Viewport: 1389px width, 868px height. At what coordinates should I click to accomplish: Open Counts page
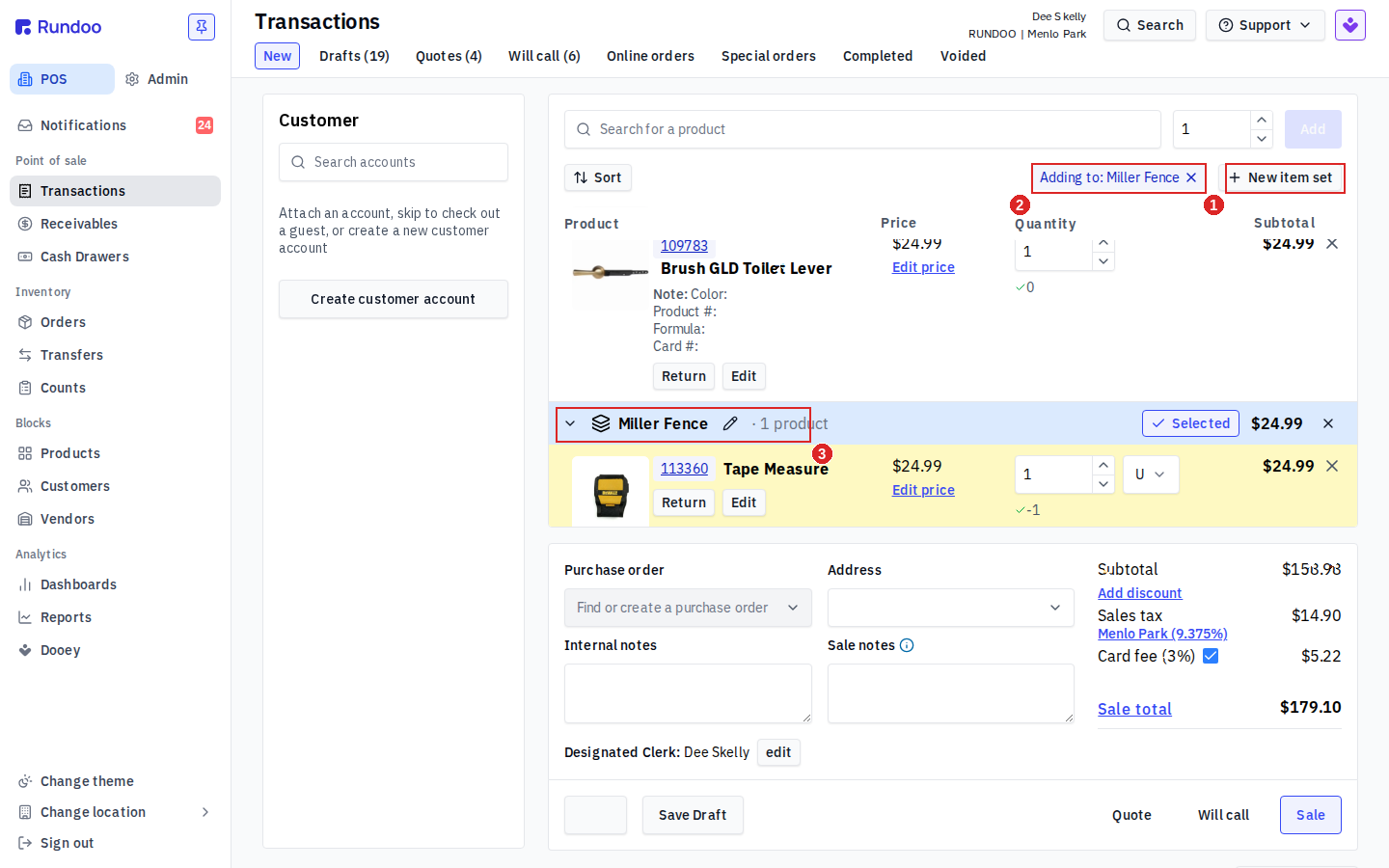pyautogui.click(x=116, y=388)
